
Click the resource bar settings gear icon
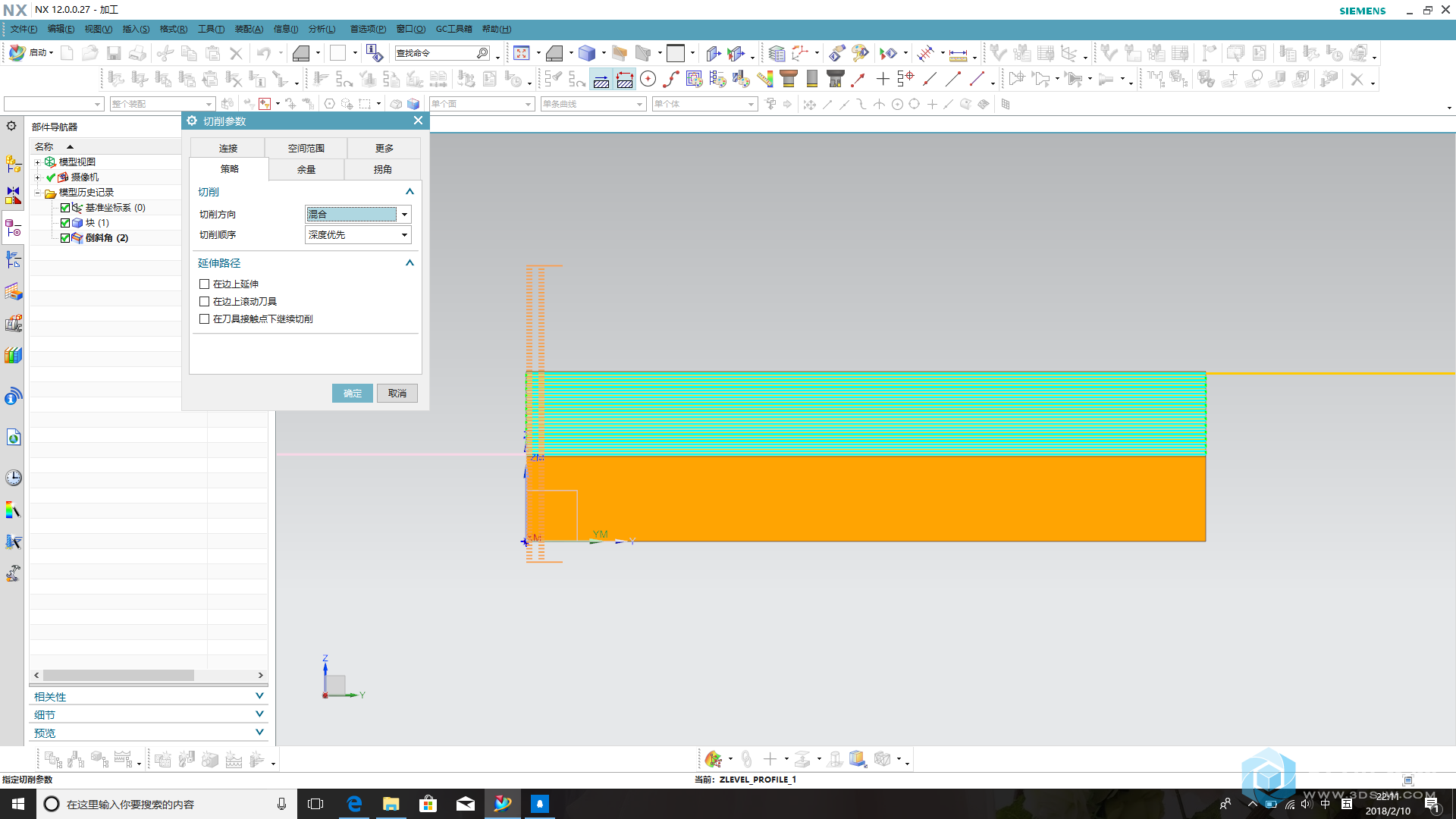point(11,126)
